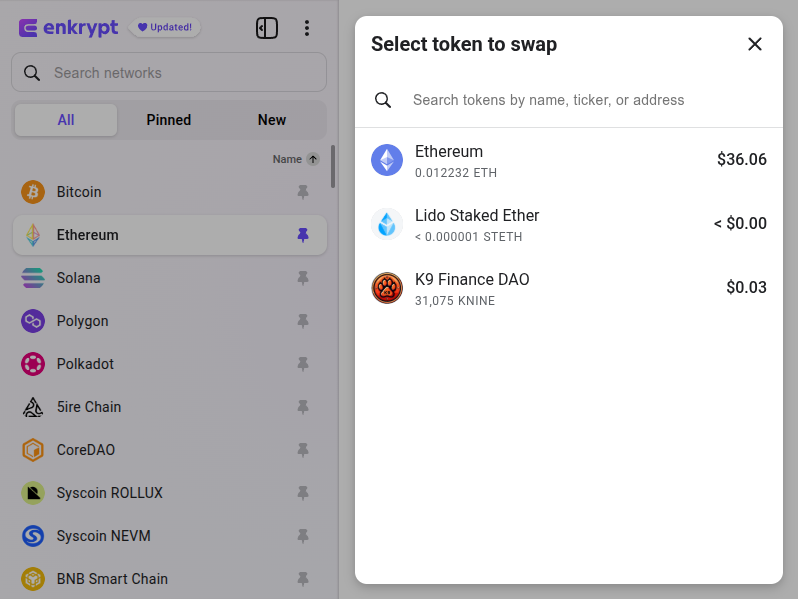Image resolution: width=798 pixels, height=599 pixels.
Task: Click the Ethereum token logo
Action: [387, 160]
